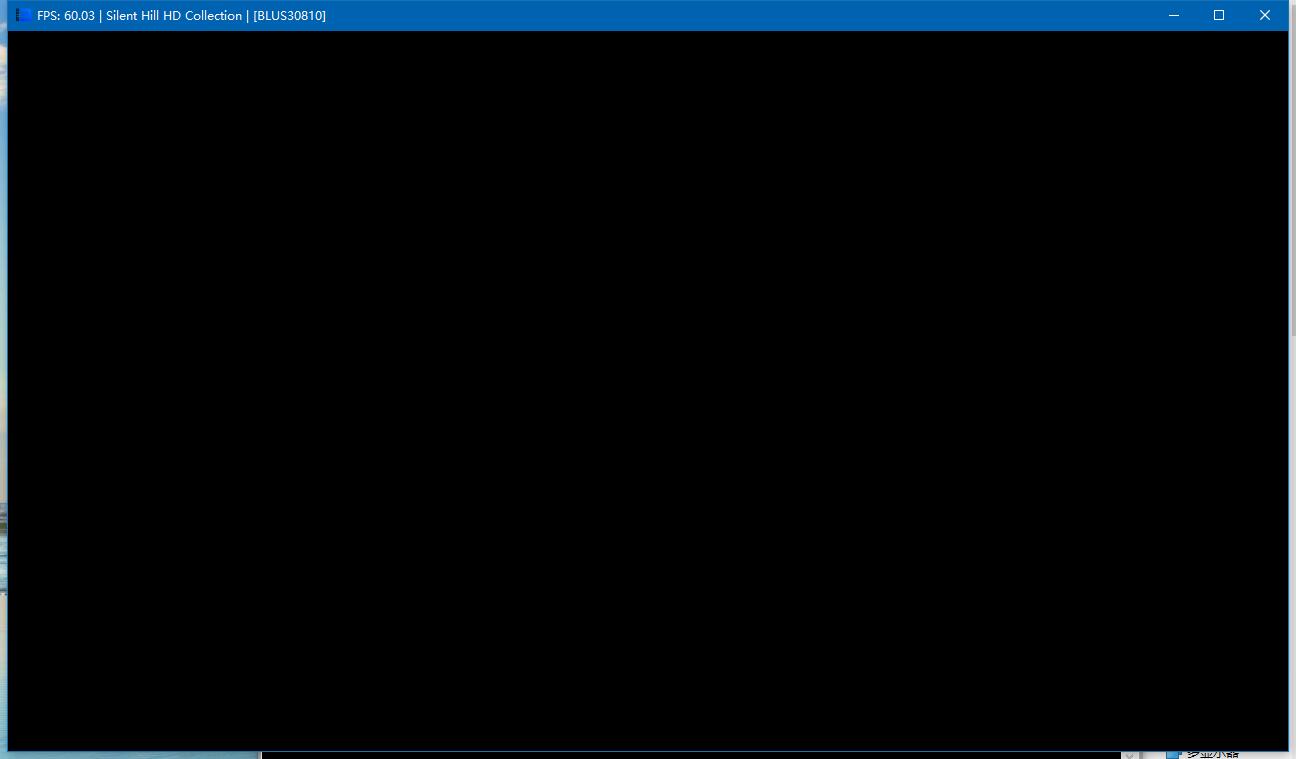The width and height of the screenshot is (1296, 759).
Task: Click the emulator window icon in title bar
Action: [24, 15]
